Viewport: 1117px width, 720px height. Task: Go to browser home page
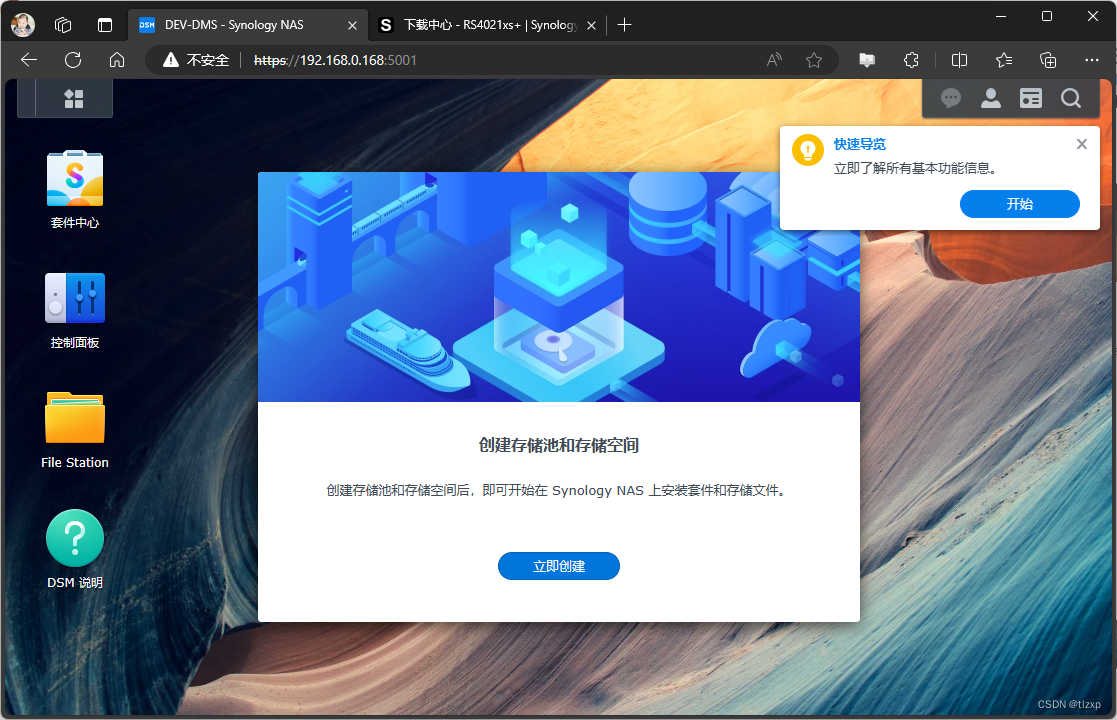point(117,60)
